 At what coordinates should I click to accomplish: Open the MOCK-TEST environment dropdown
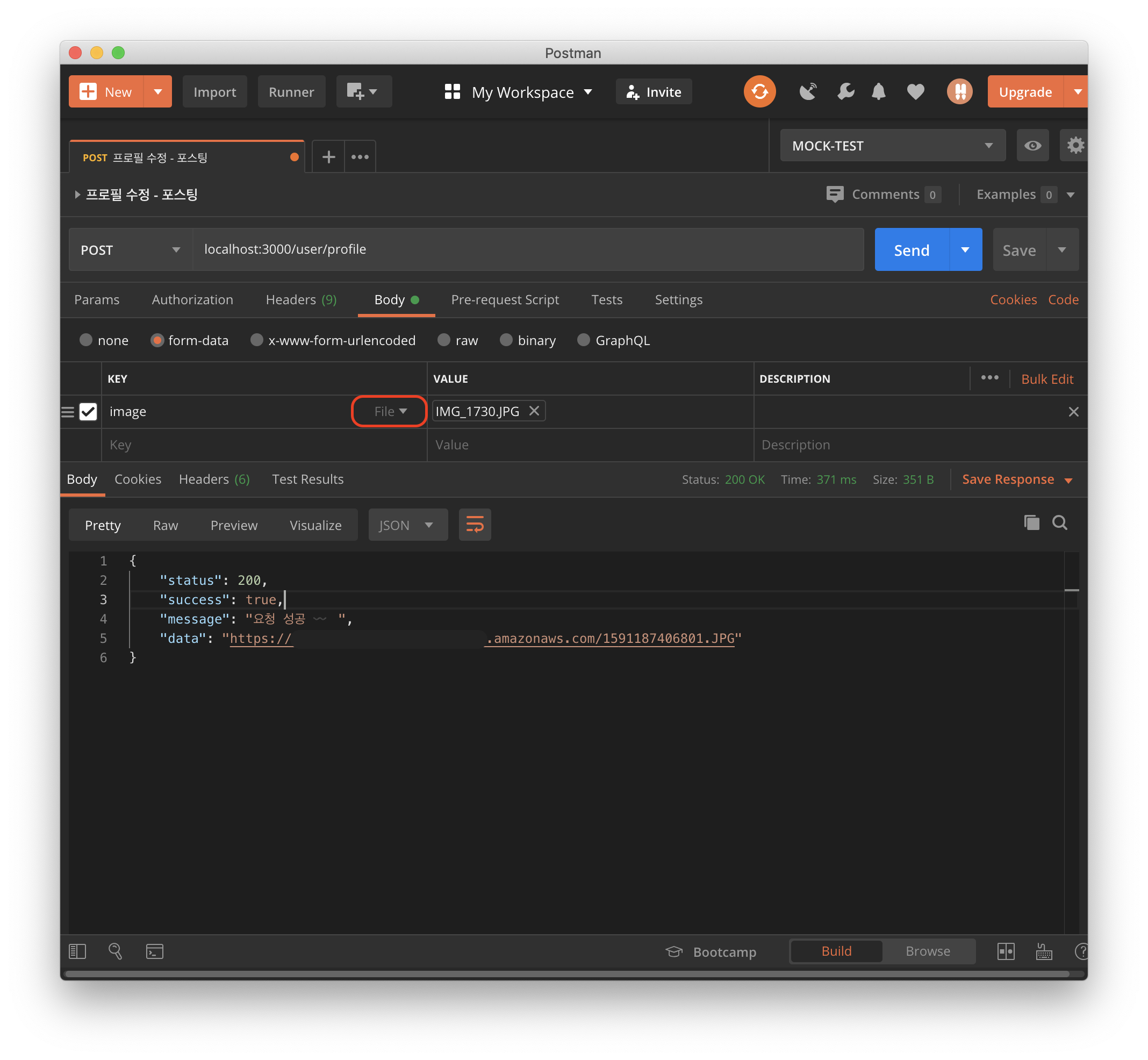coord(892,146)
